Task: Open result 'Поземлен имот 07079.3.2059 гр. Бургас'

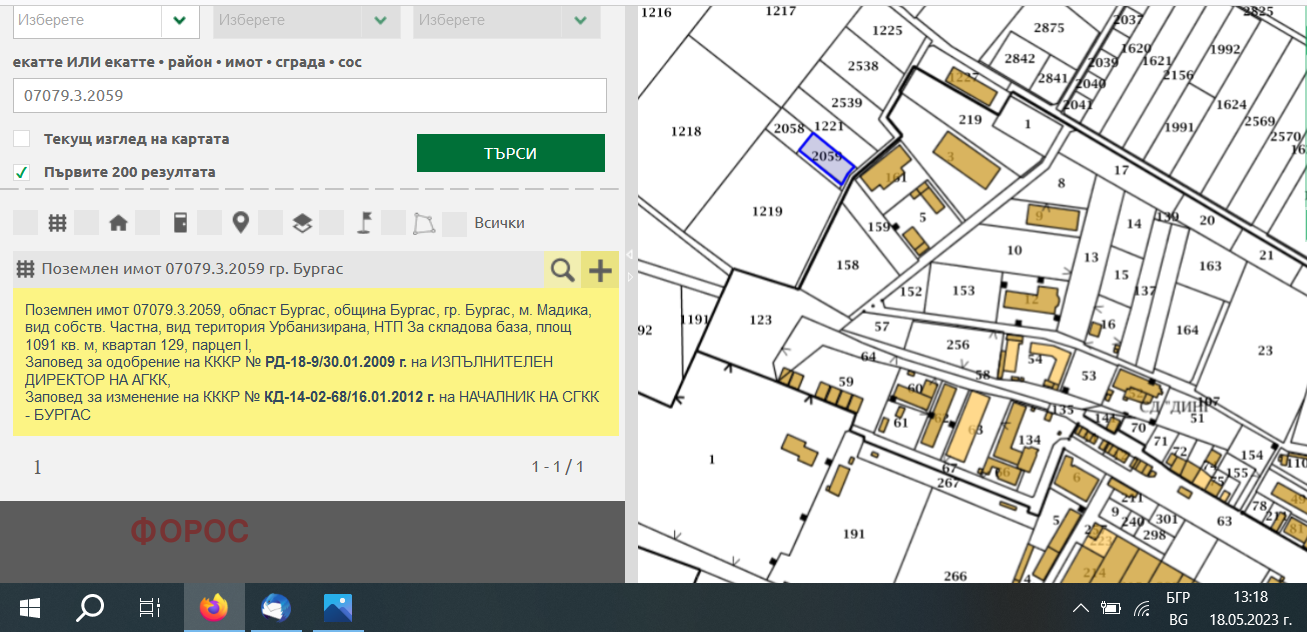Action: [x=190, y=269]
